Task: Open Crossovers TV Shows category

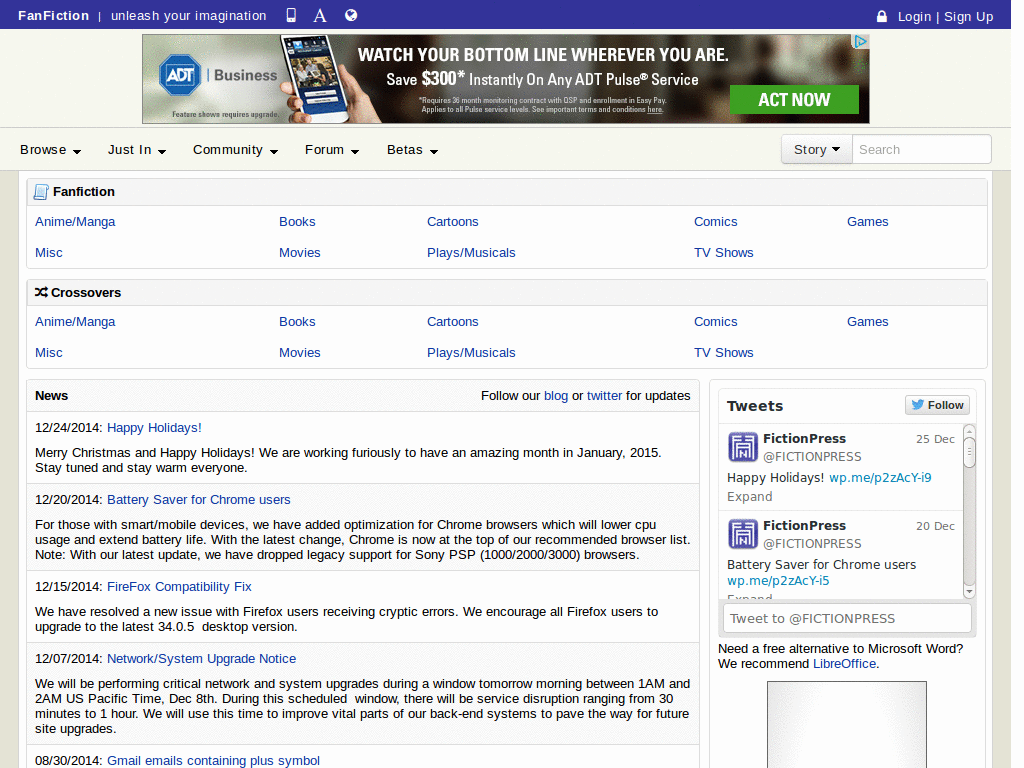Action: coord(724,353)
